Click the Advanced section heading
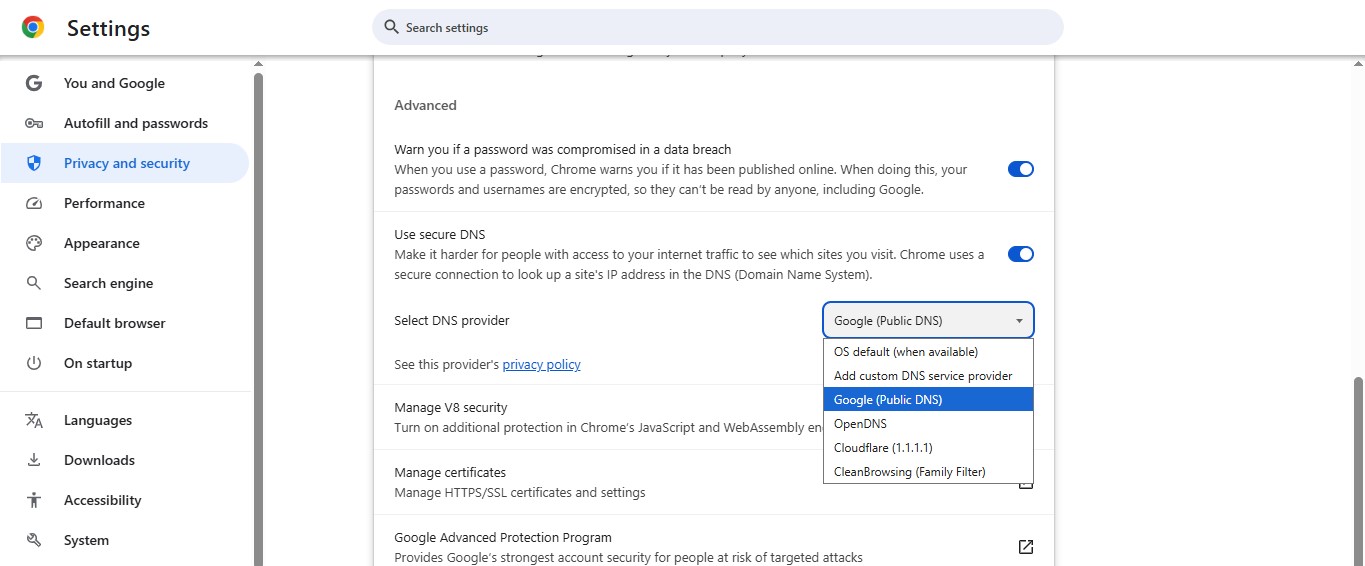The width and height of the screenshot is (1365, 566). click(x=425, y=105)
